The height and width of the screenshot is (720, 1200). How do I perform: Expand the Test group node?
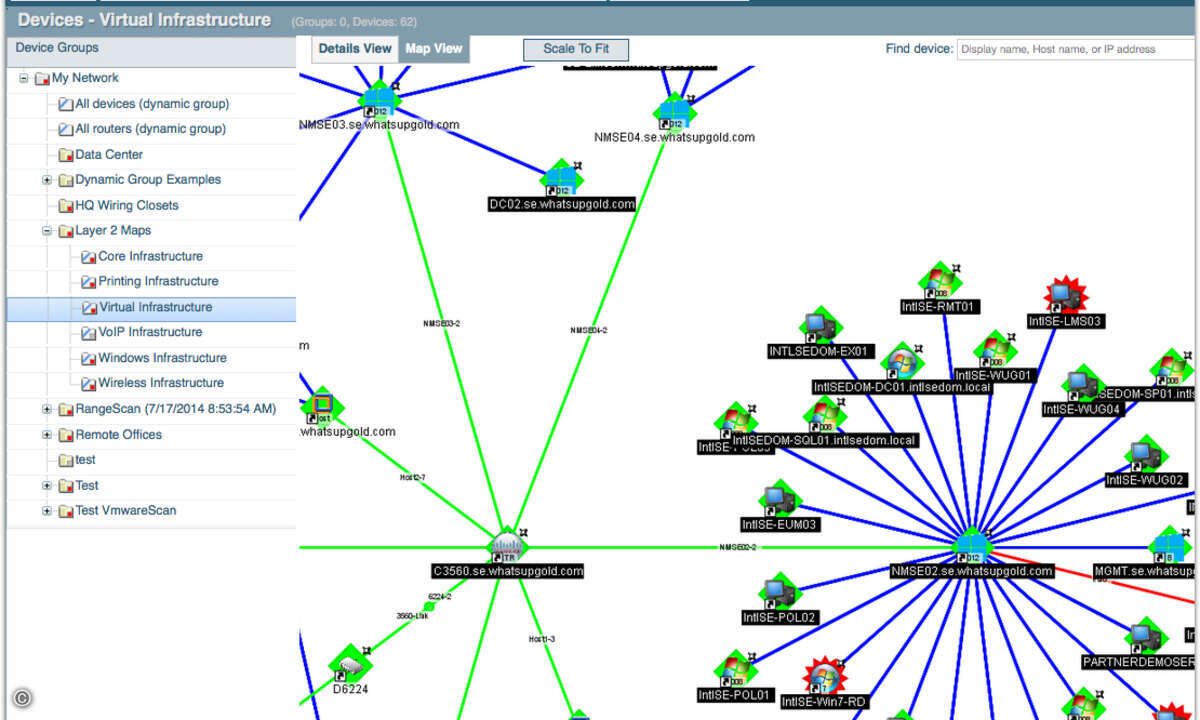[47, 486]
